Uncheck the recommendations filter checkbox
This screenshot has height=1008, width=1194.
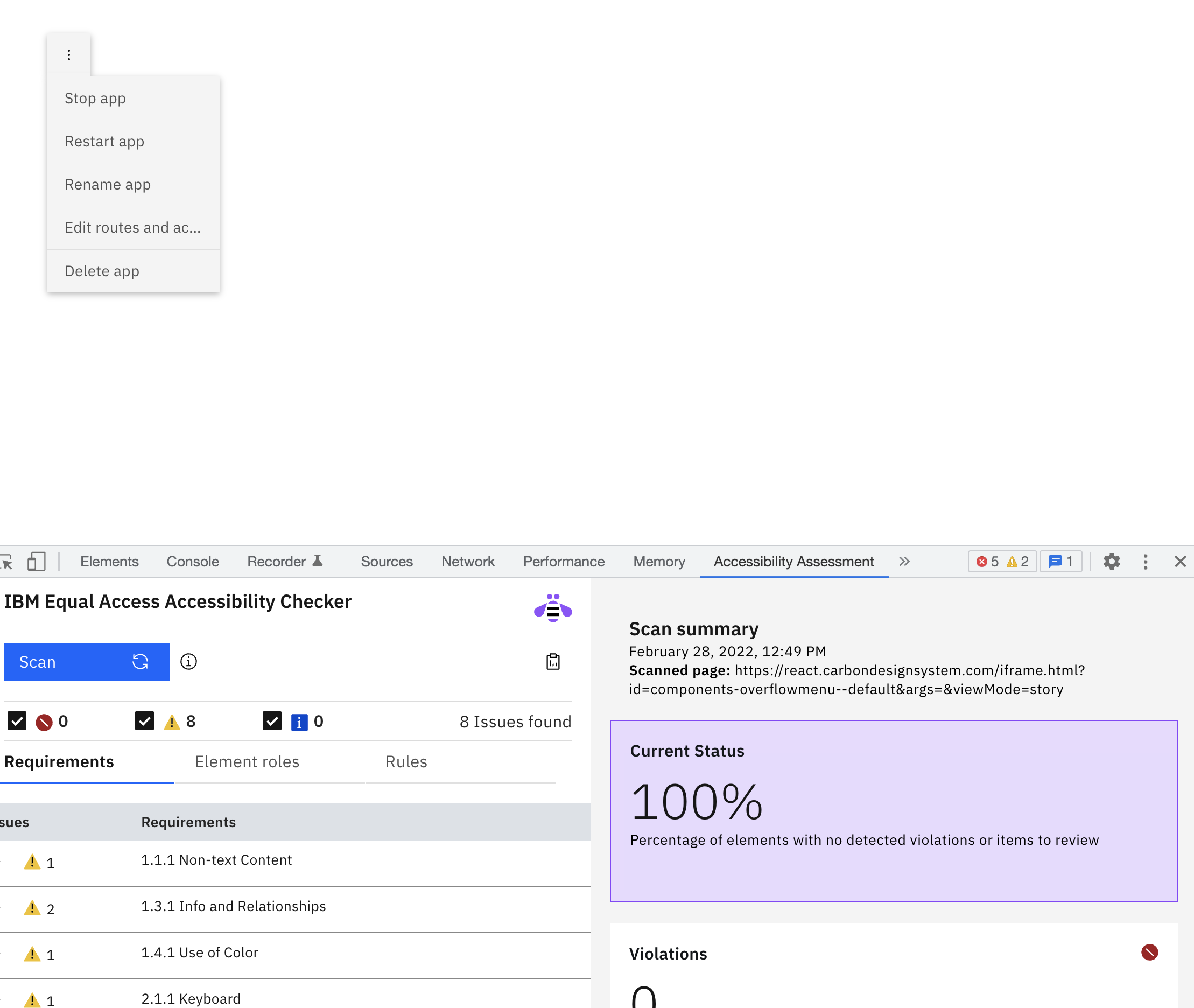272,720
